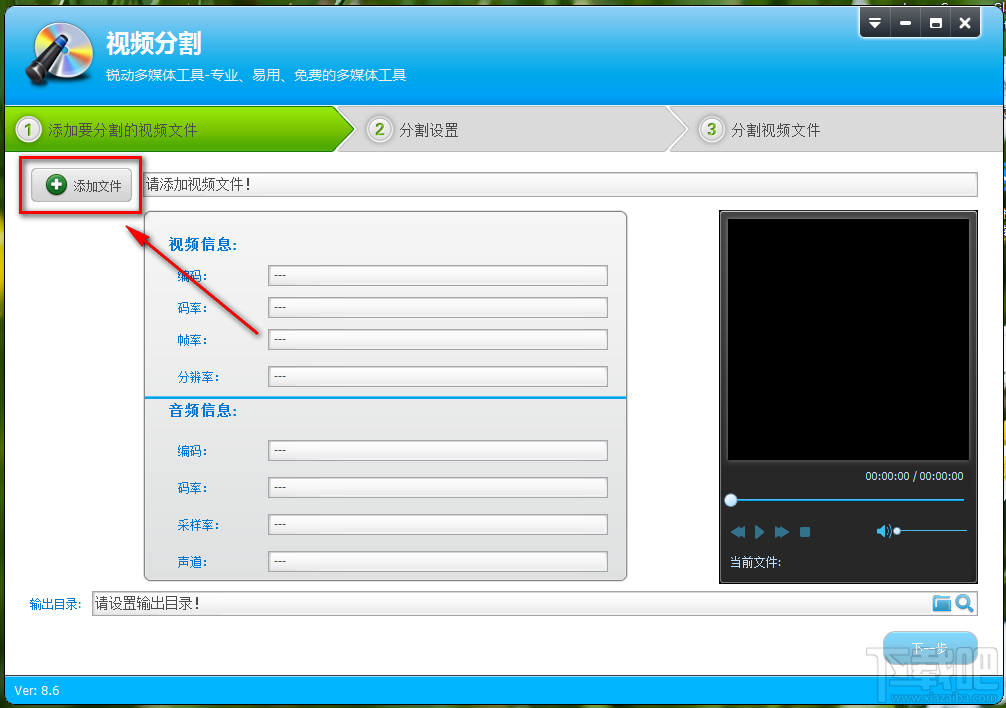Click the video file path field
Image resolution: width=1006 pixels, height=708 pixels.
point(560,185)
